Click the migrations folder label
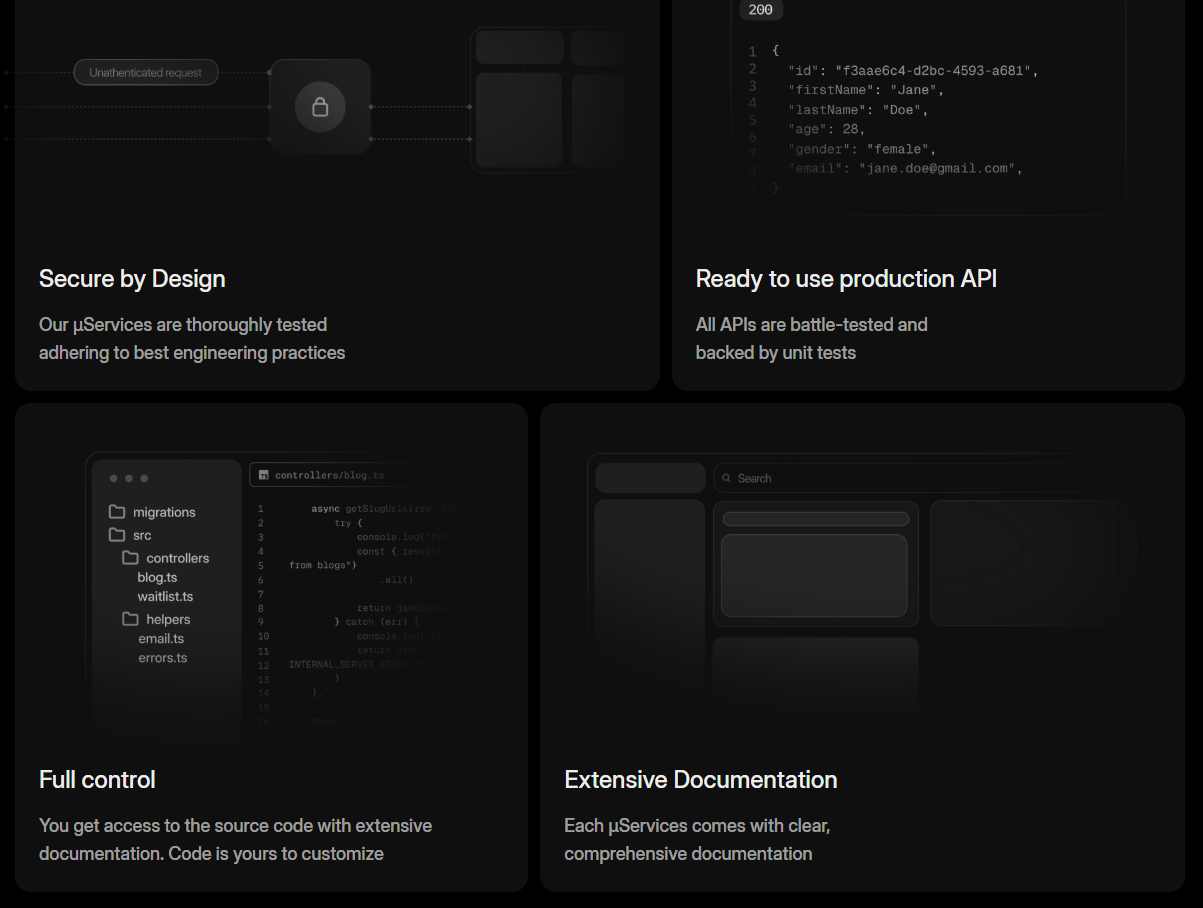Viewport: 1203px width, 908px height. pos(164,512)
